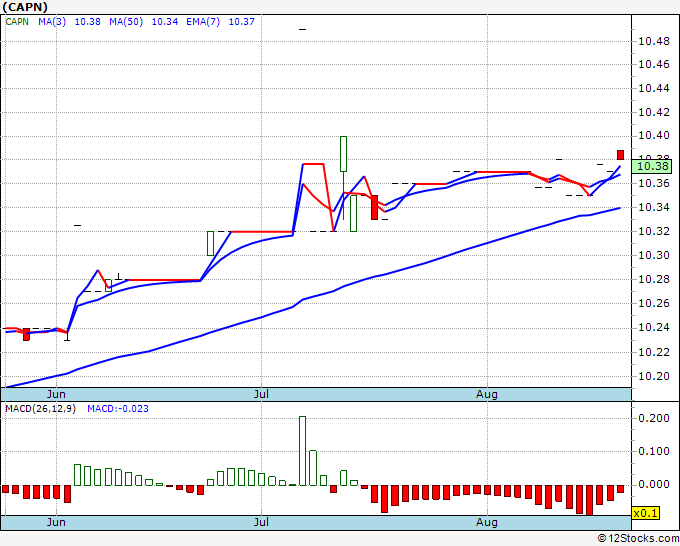This screenshot has width=680, height=546.
Task: Click the (CAPN) chart title
Action: (x=25, y=7)
